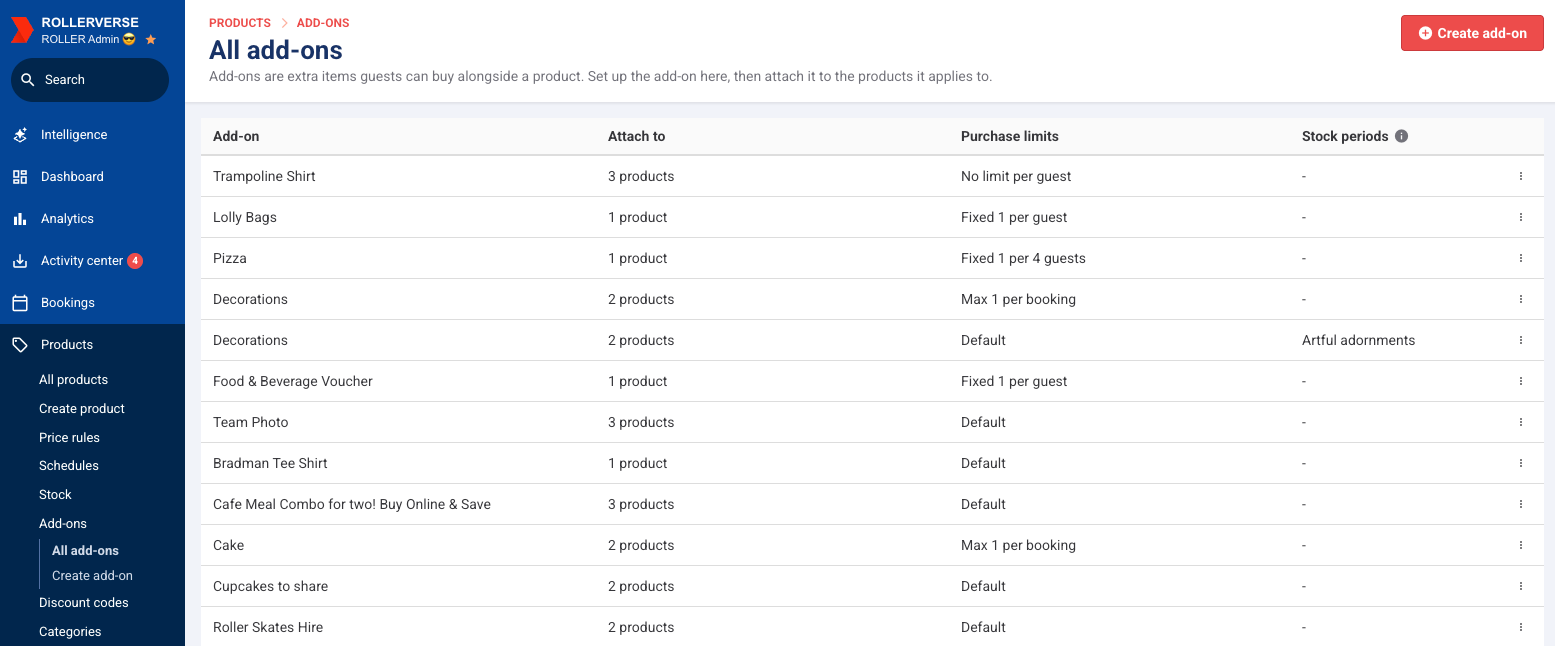Viewport: 1555px width, 646px height.
Task: Open Stock in sidebar
Action: coord(55,495)
